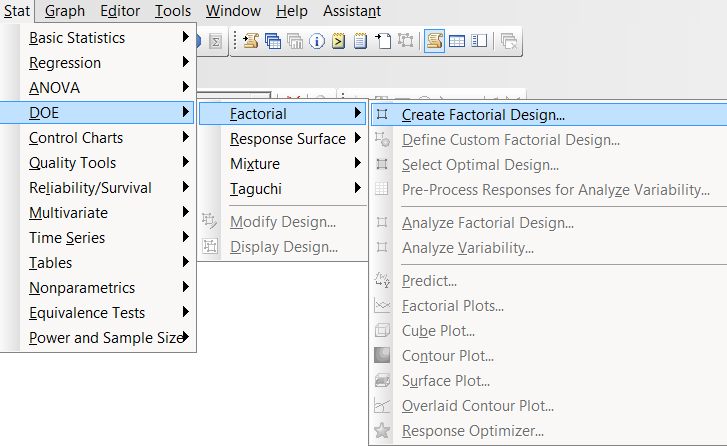727x446 pixels.
Task: Open the Help menu
Action: pyautogui.click(x=292, y=11)
